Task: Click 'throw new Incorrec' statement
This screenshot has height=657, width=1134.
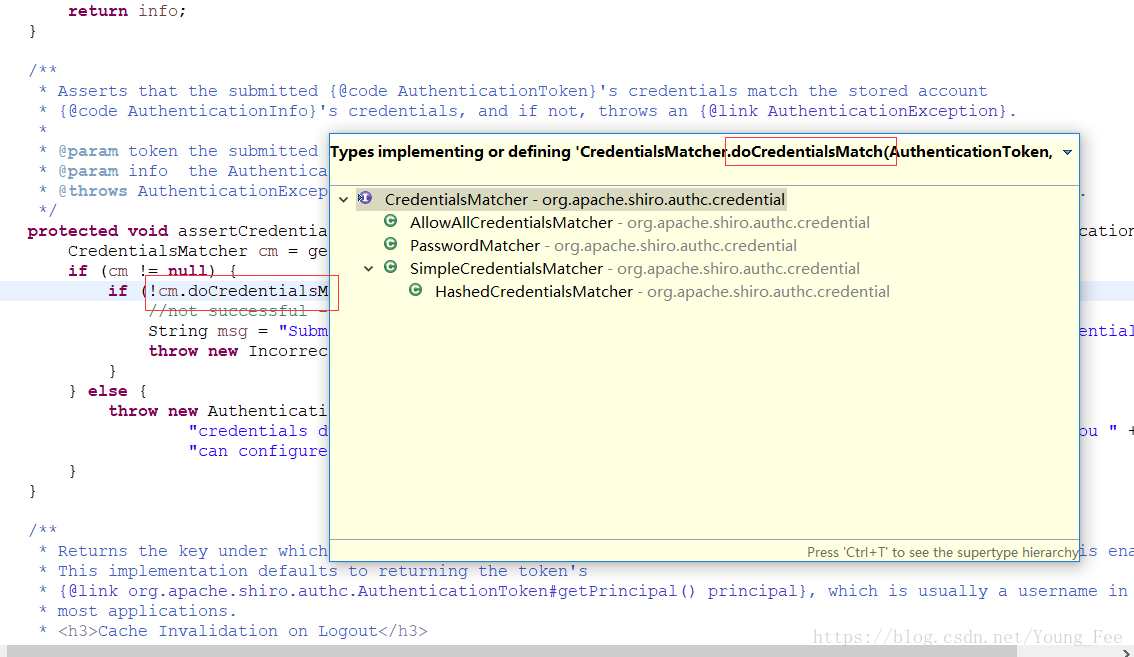Action: click(238, 351)
